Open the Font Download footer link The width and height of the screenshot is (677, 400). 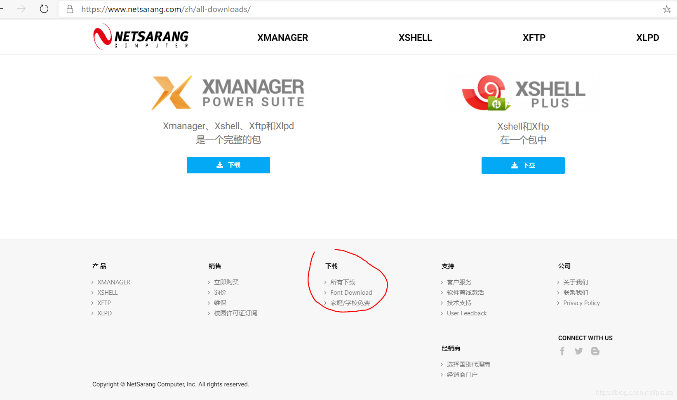coord(350,293)
